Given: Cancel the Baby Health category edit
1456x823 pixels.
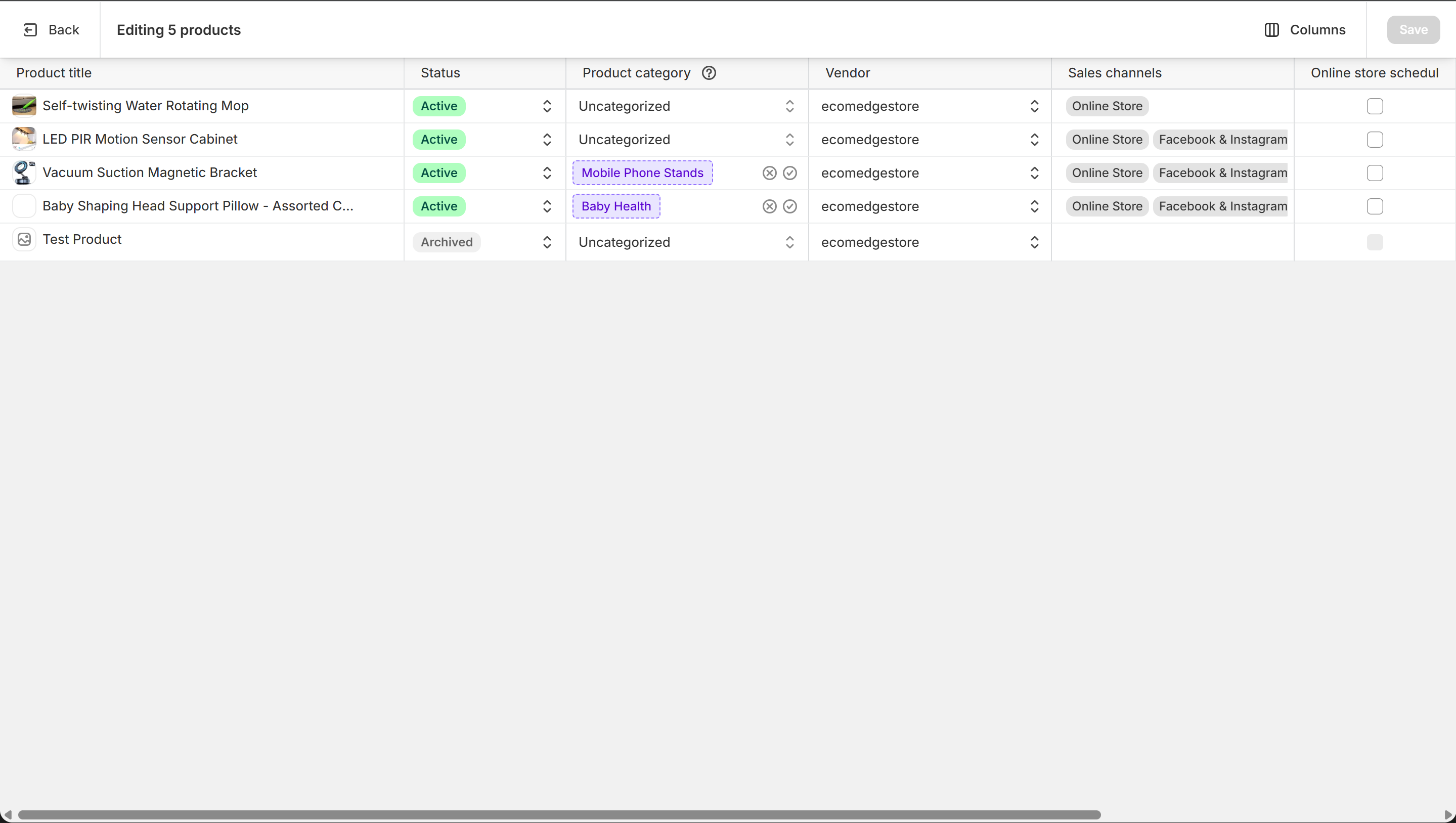Looking at the screenshot, I should point(769,206).
